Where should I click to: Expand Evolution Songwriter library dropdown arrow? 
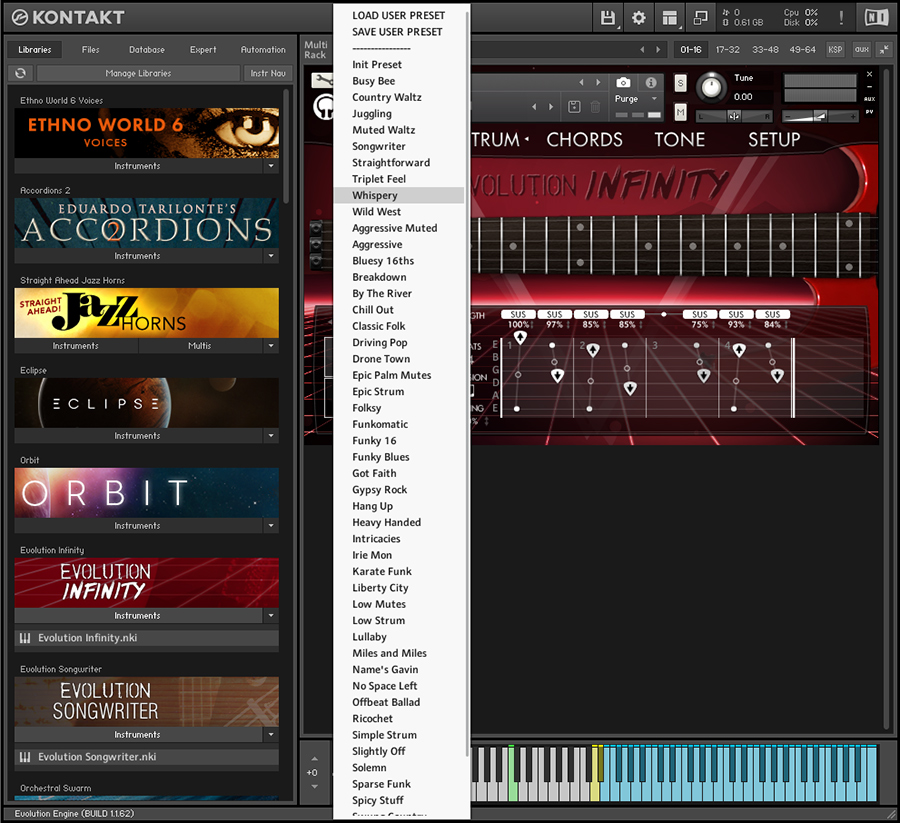pyautogui.click(x=271, y=735)
